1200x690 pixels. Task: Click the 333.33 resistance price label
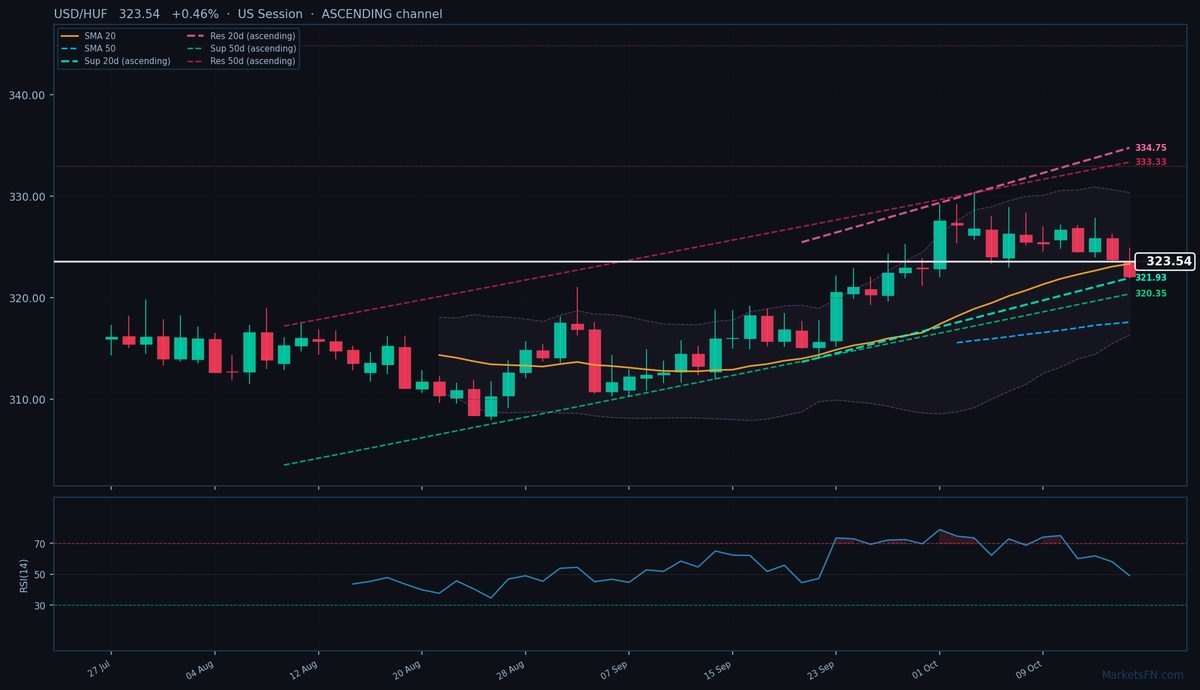[1150, 162]
